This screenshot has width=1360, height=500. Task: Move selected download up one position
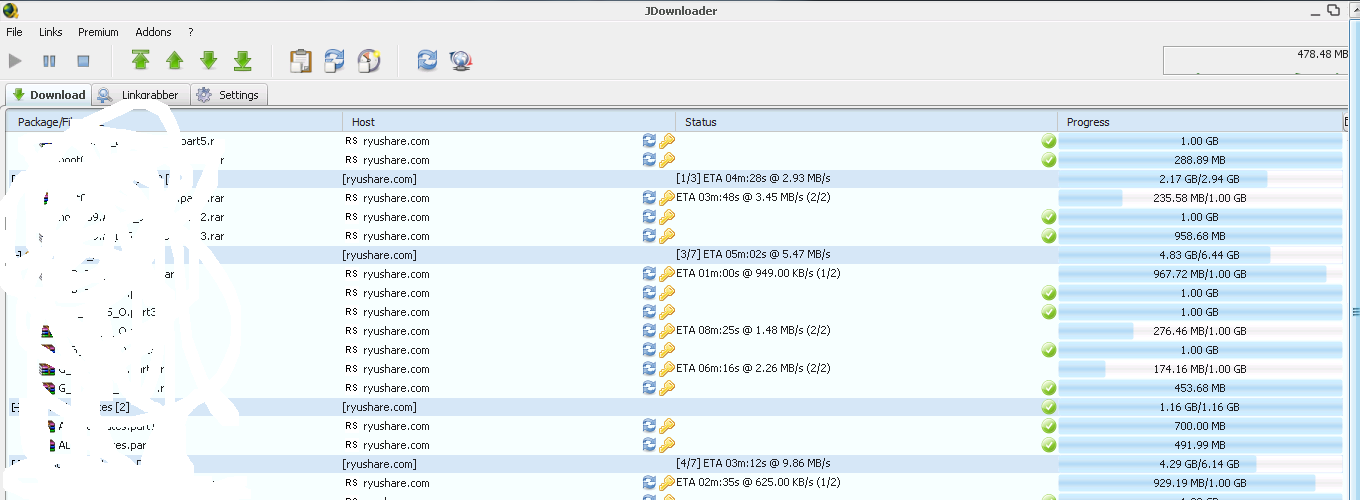pyautogui.click(x=175, y=61)
